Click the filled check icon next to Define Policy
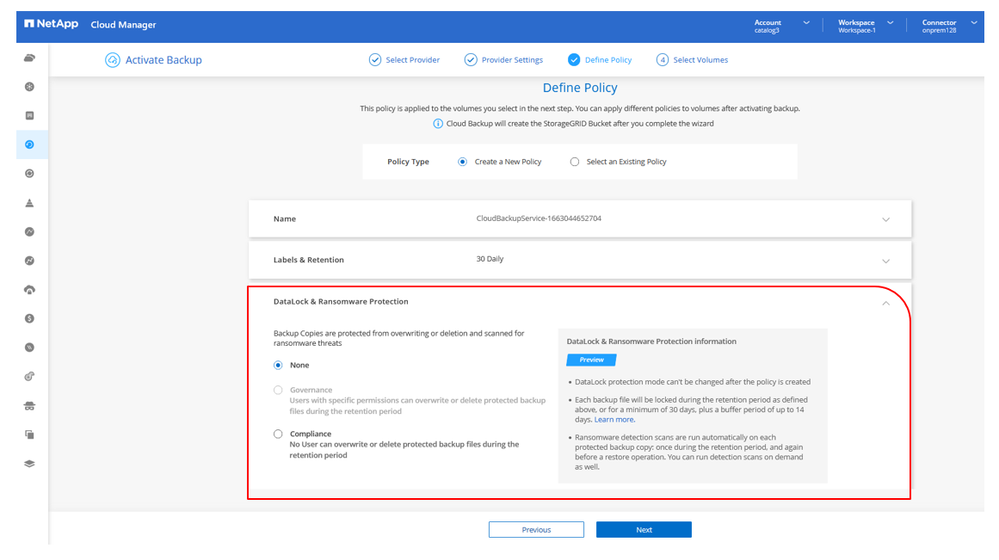The width and height of the screenshot is (999, 560). (574, 60)
